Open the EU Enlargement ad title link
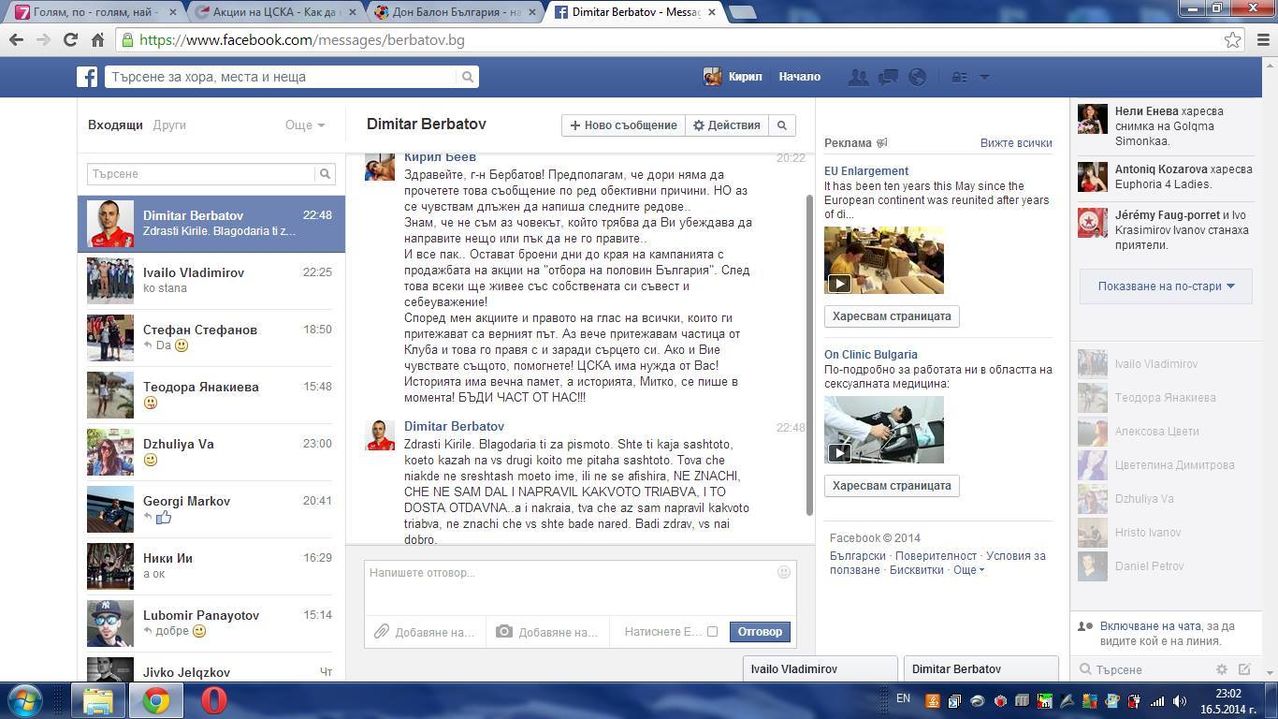The image size is (1278, 719). (866, 171)
